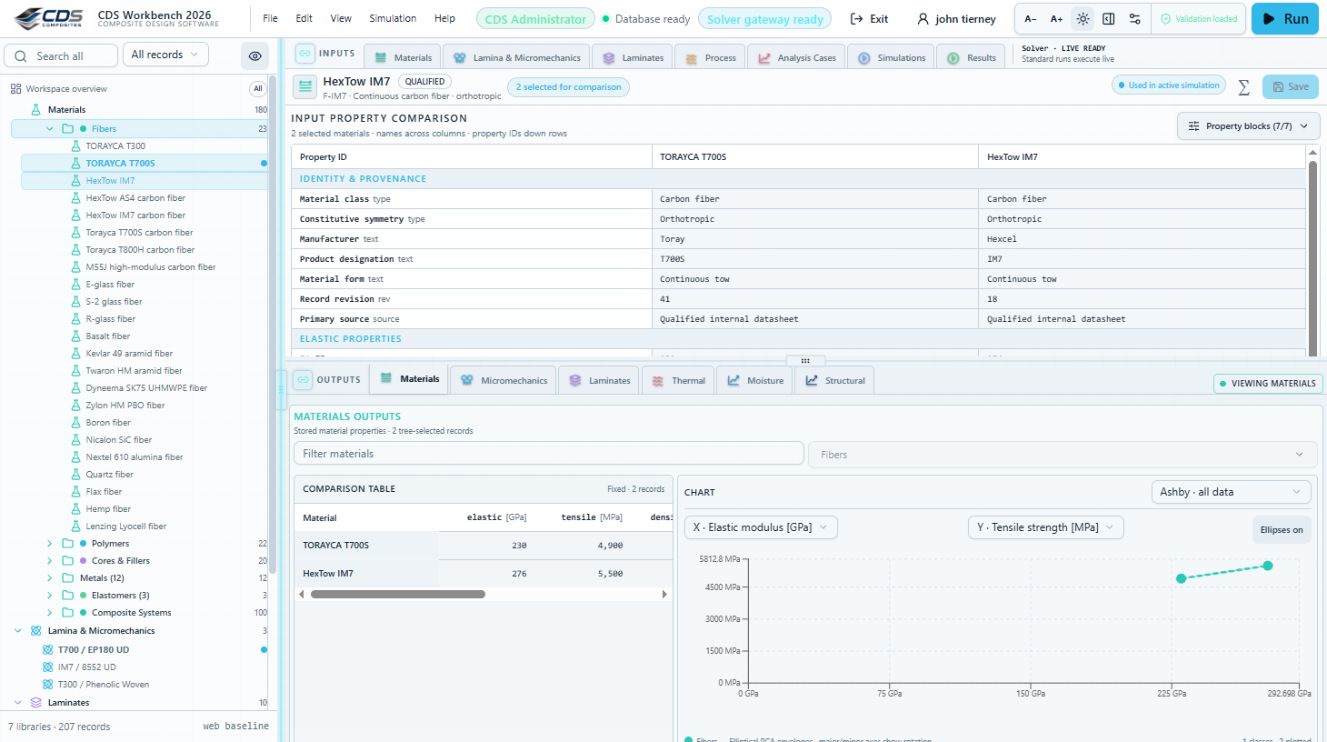Click the Lamina & Micromechanics tree icon

click(37, 631)
